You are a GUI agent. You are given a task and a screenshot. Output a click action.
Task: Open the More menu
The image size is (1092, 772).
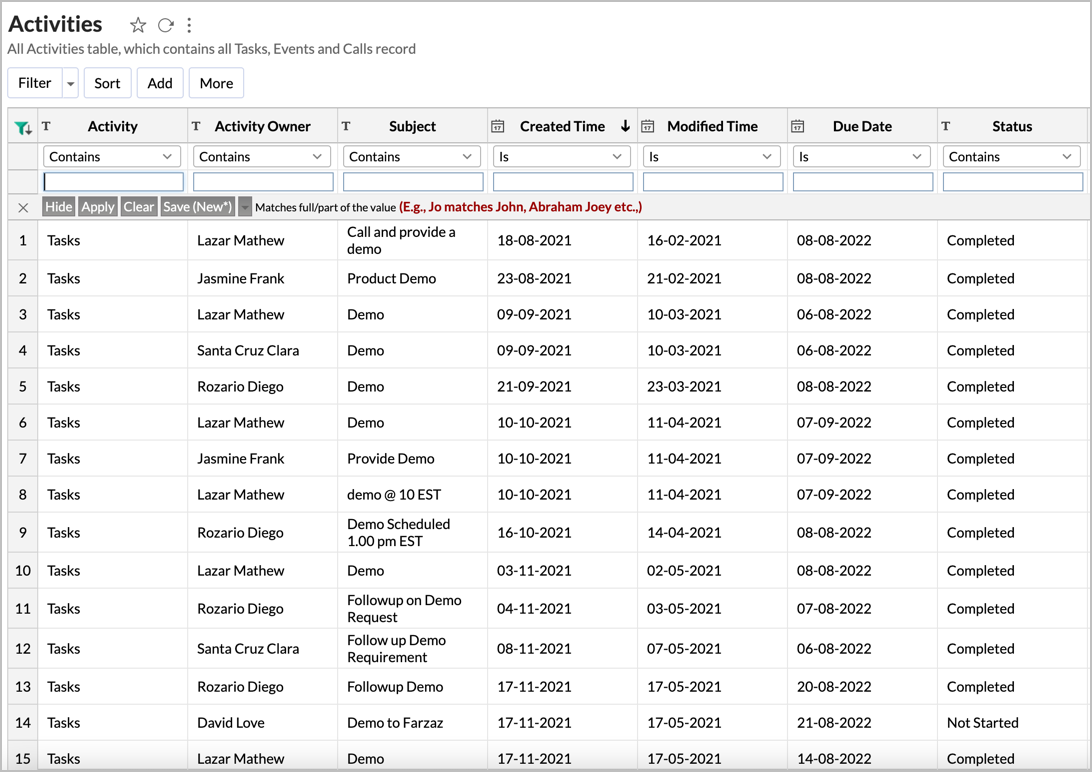tap(216, 83)
